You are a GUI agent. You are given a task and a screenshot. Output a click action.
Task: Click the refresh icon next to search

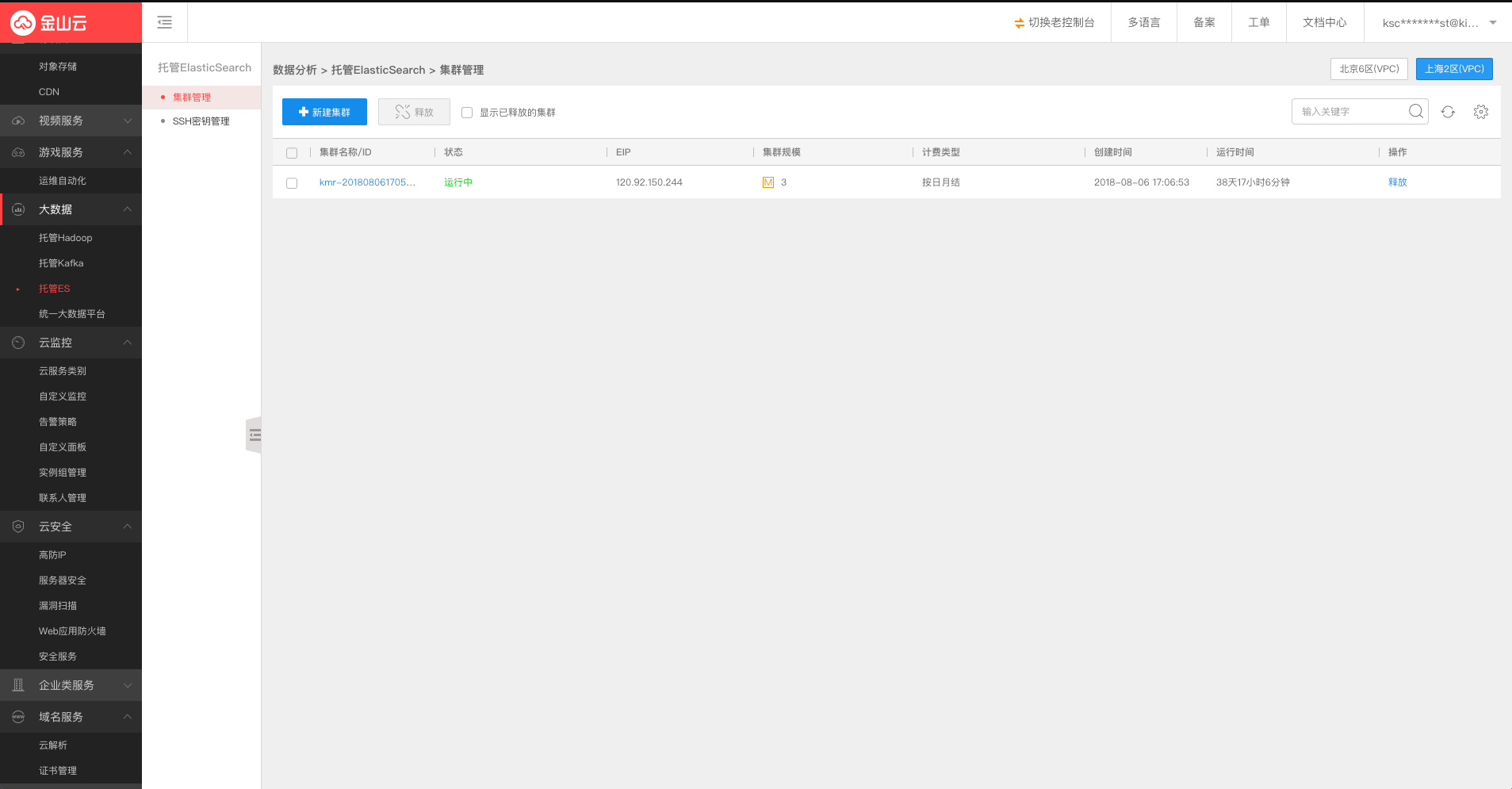click(x=1448, y=112)
